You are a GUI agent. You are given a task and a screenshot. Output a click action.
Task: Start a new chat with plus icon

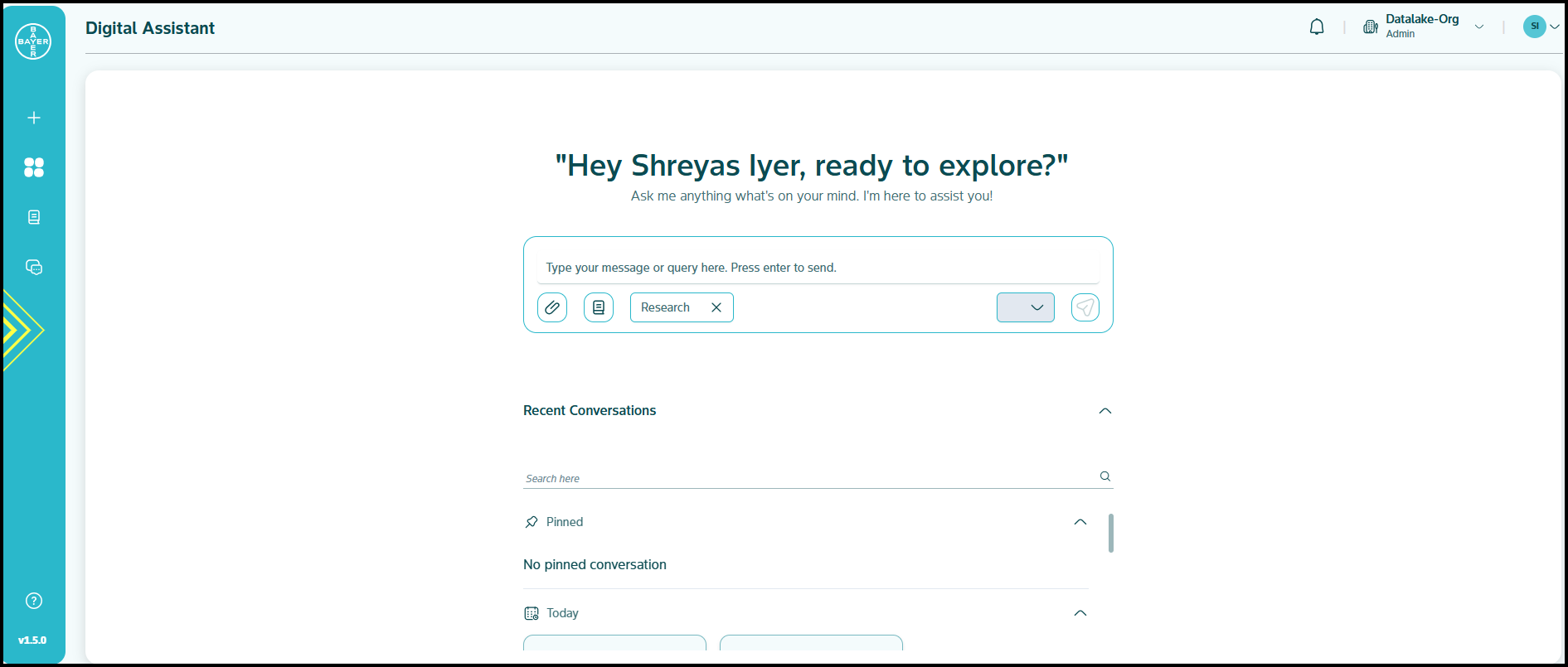click(34, 118)
